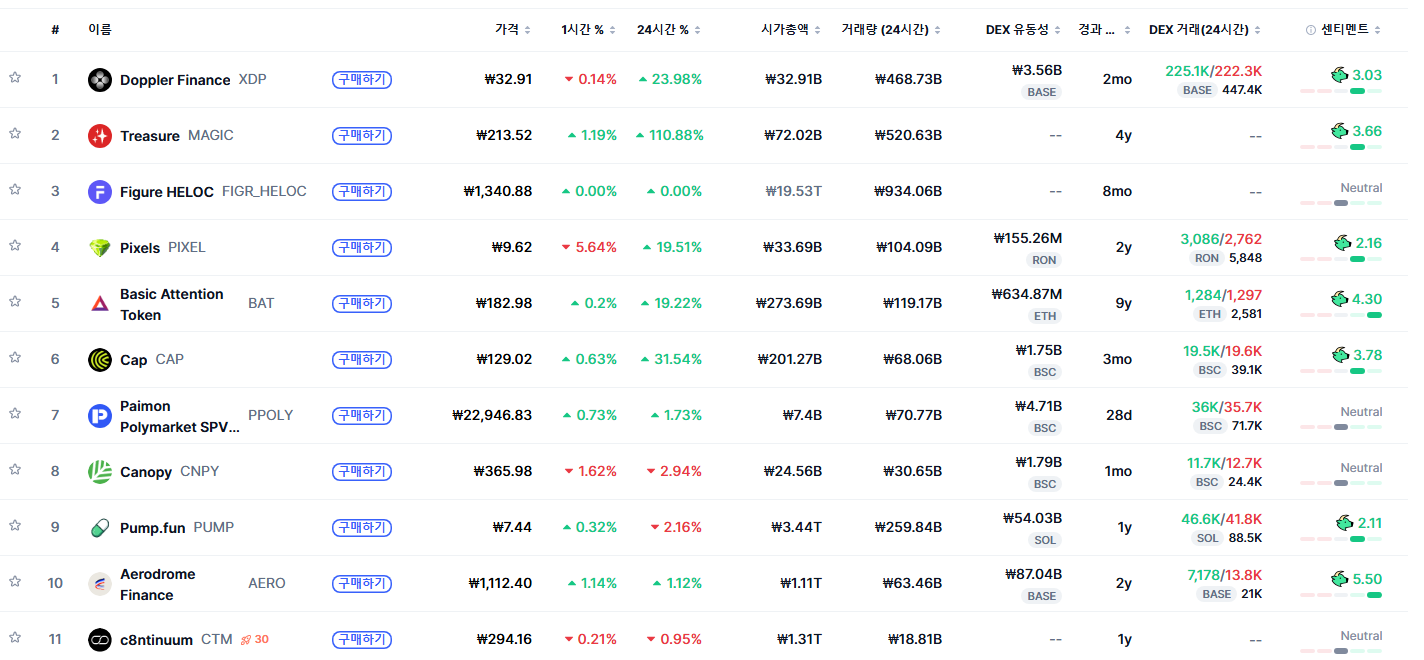Star Doppler Finance to add to watchlist

point(15,78)
